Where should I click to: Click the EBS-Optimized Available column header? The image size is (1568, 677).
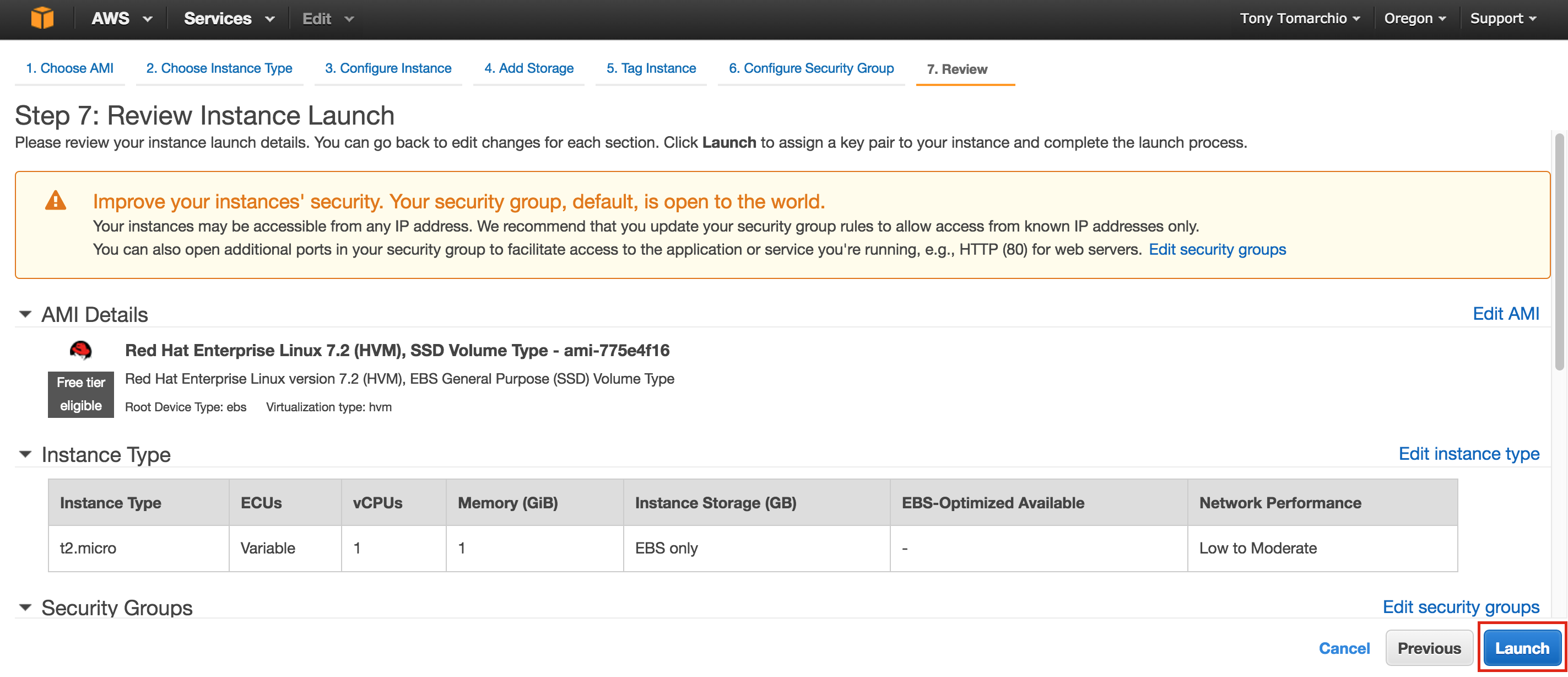[x=1039, y=503]
